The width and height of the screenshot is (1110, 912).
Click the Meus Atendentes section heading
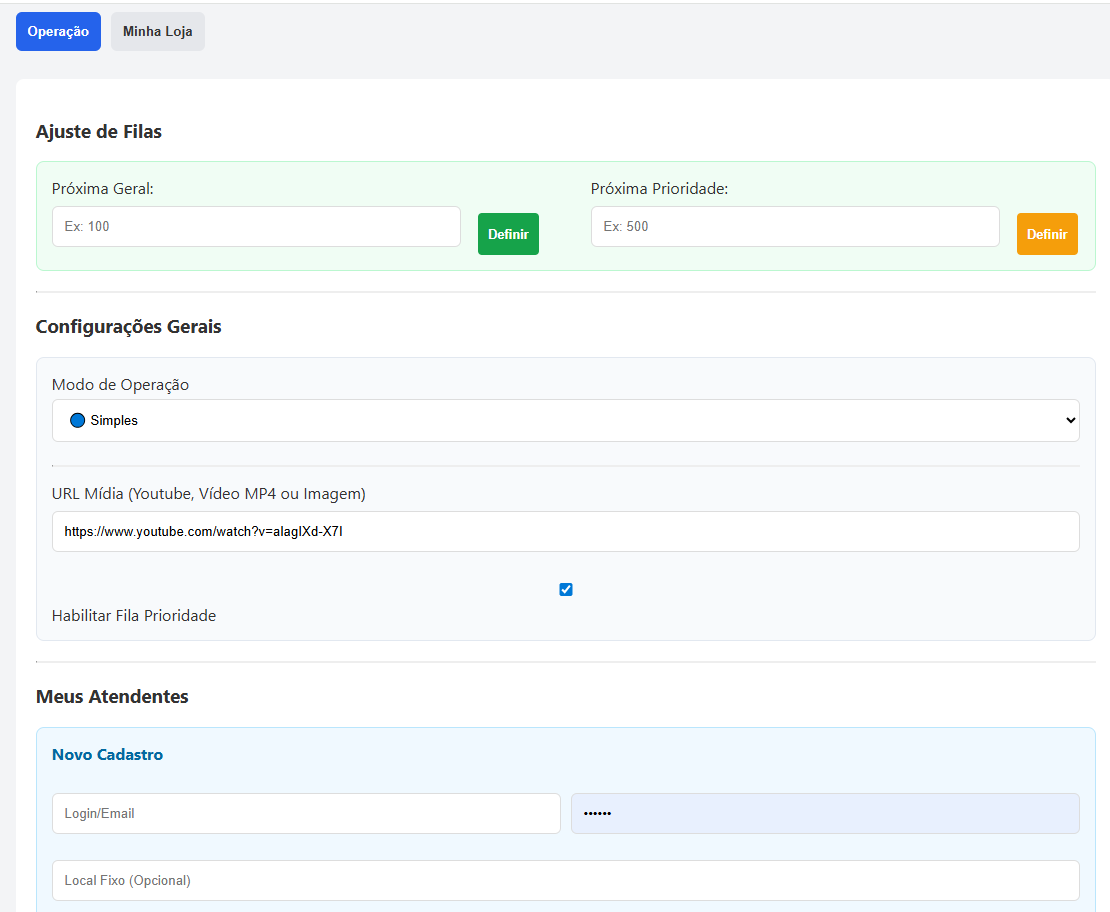pos(112,697)
